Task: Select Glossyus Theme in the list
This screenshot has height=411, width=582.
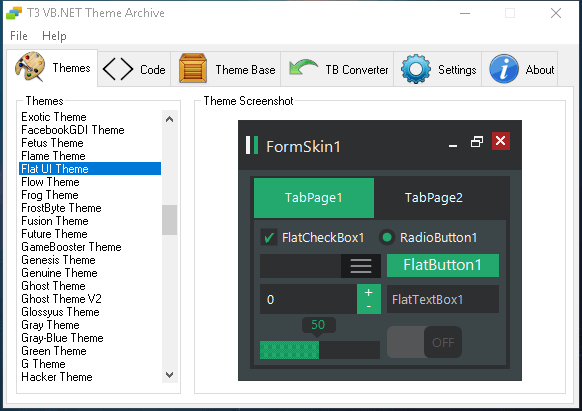Action: click(90, 312)
